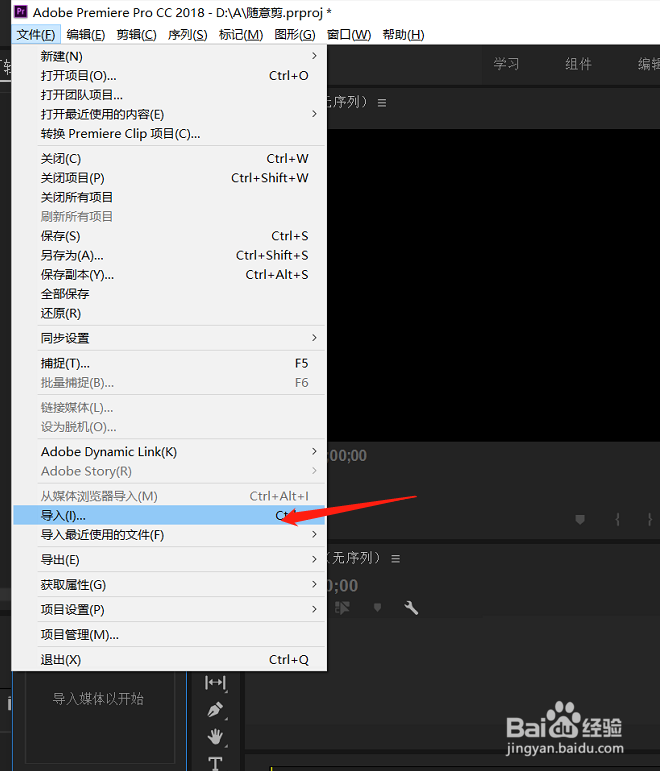Image resolution: width=660 pixels, height=771 pixels.
Task: Click the Premiere Pro app icon in title bar
Action: click(21, 11)
